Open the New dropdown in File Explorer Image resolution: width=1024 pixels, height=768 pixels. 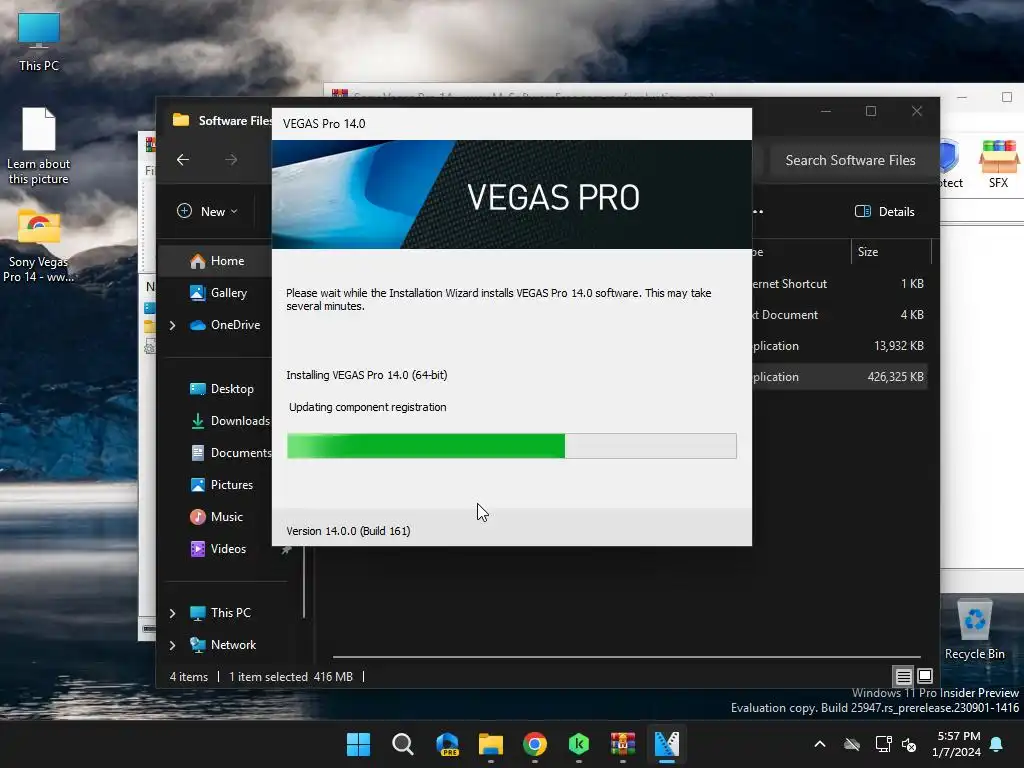(x=208, y=211)
